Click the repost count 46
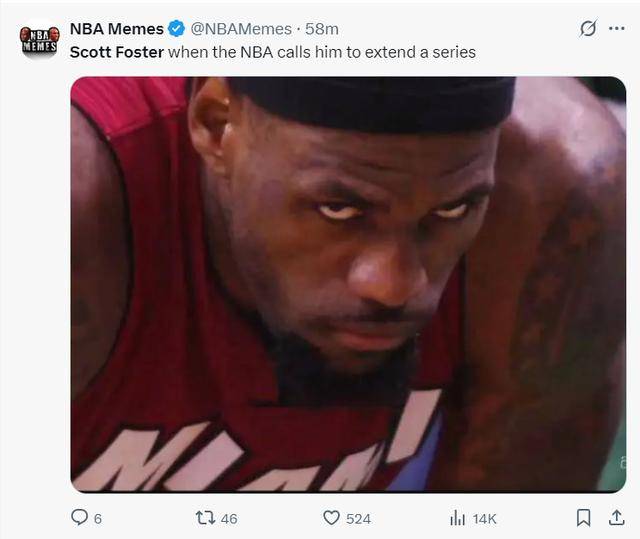Viewport: 640px width, 539px height. (229, 518)
